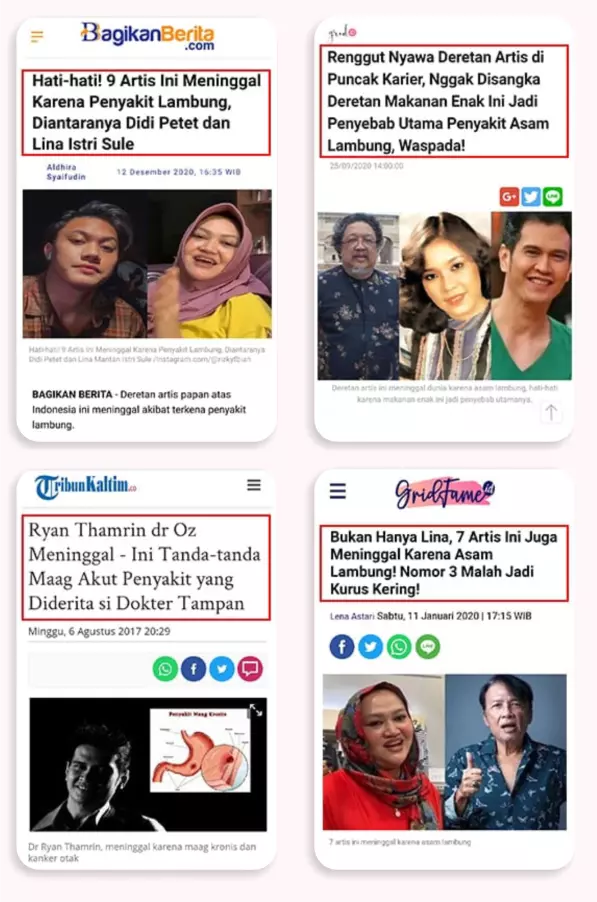Share TribunKaltim article on Facebook
The image size is (597, 902).
pos(194,669)
